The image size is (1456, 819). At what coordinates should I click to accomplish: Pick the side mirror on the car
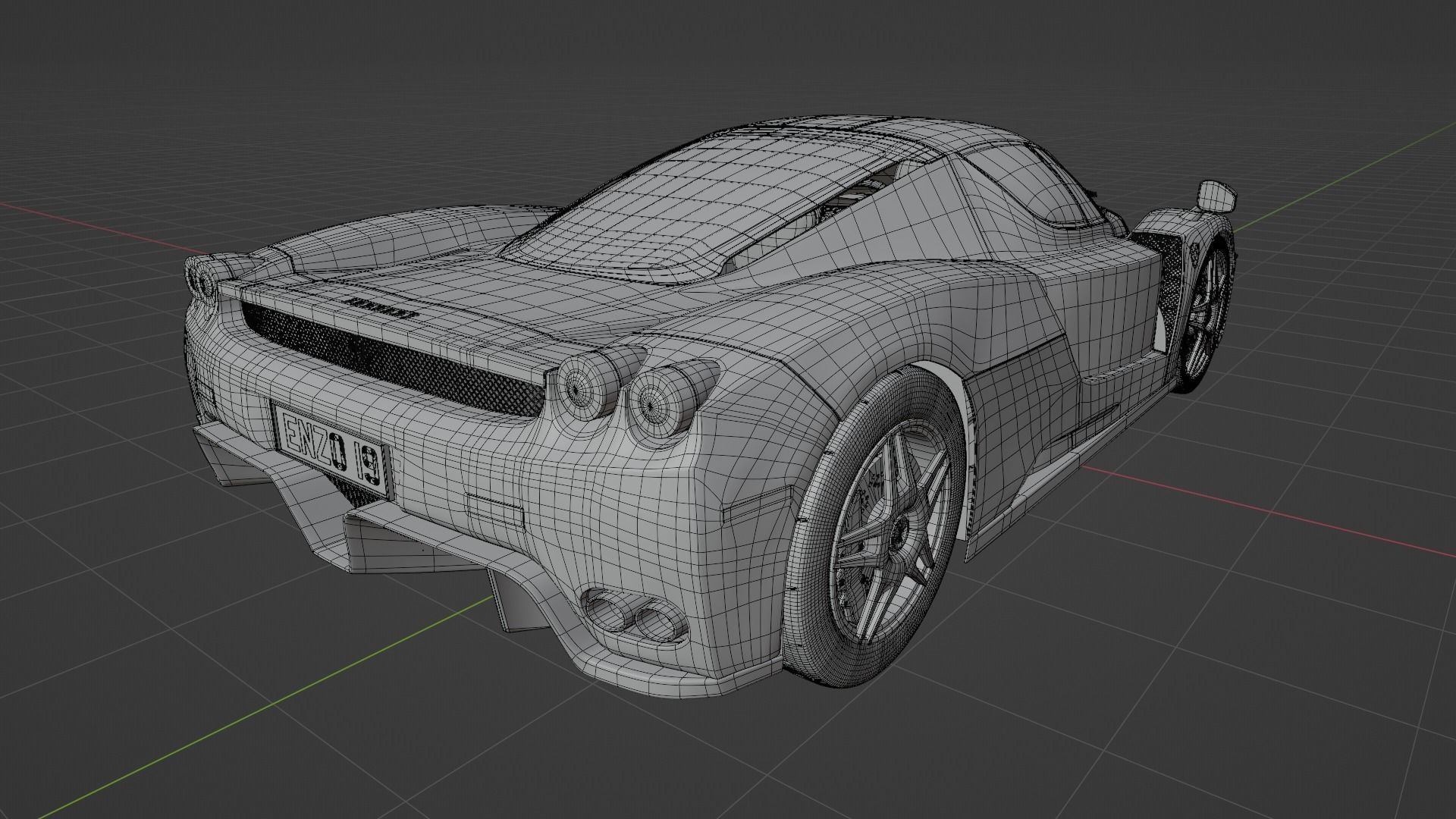(1216, 197)
